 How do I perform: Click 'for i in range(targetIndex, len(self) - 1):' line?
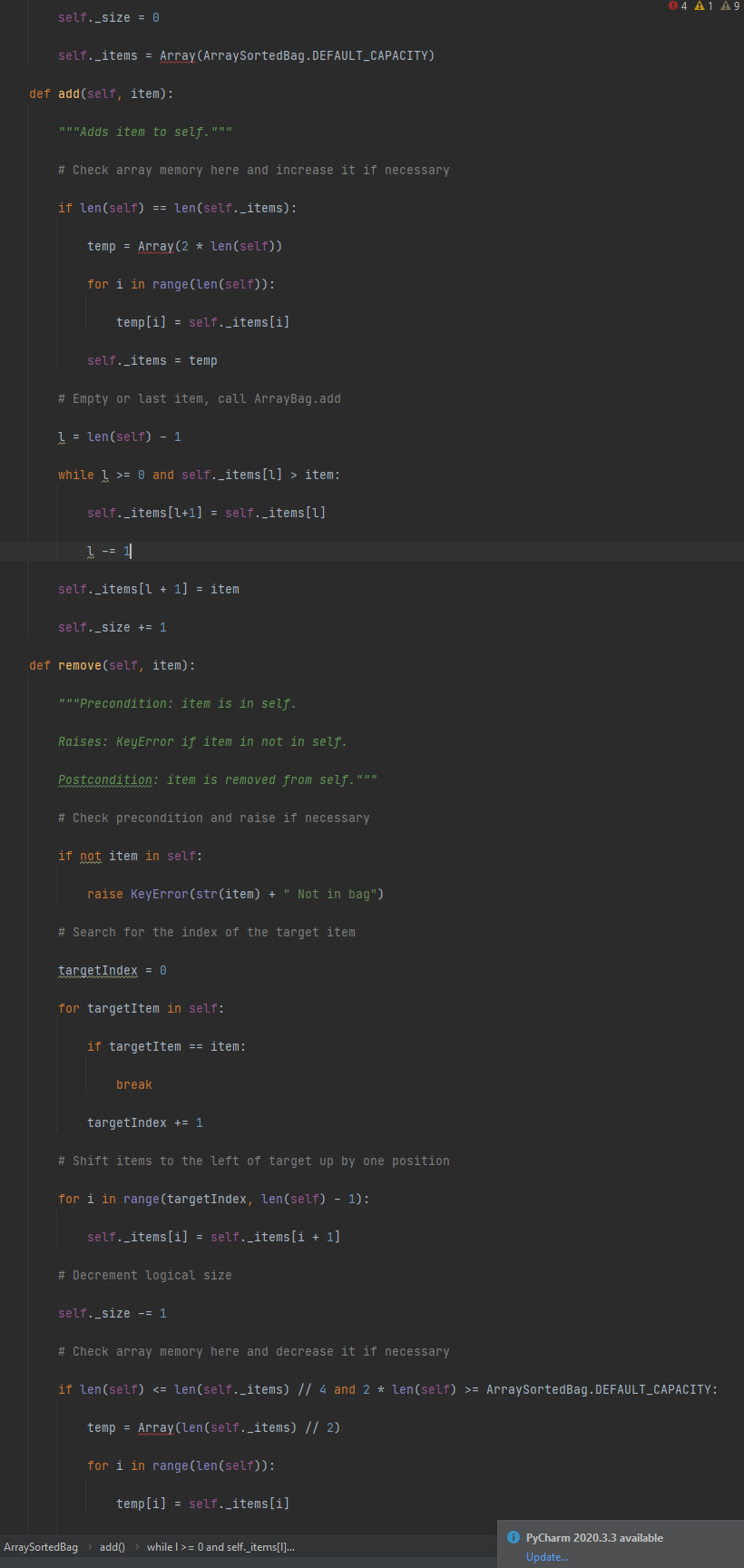214,1199
